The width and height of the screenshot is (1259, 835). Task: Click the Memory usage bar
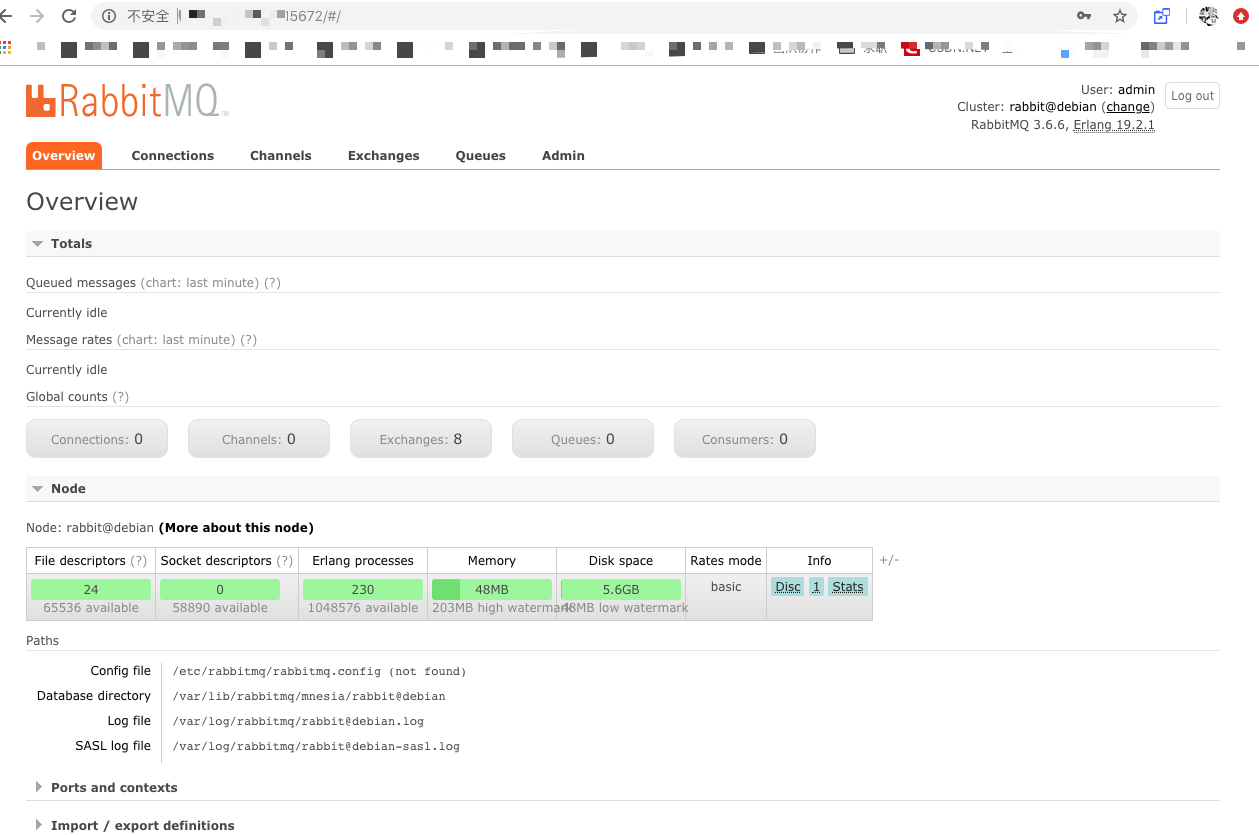[x=491, y=589]
